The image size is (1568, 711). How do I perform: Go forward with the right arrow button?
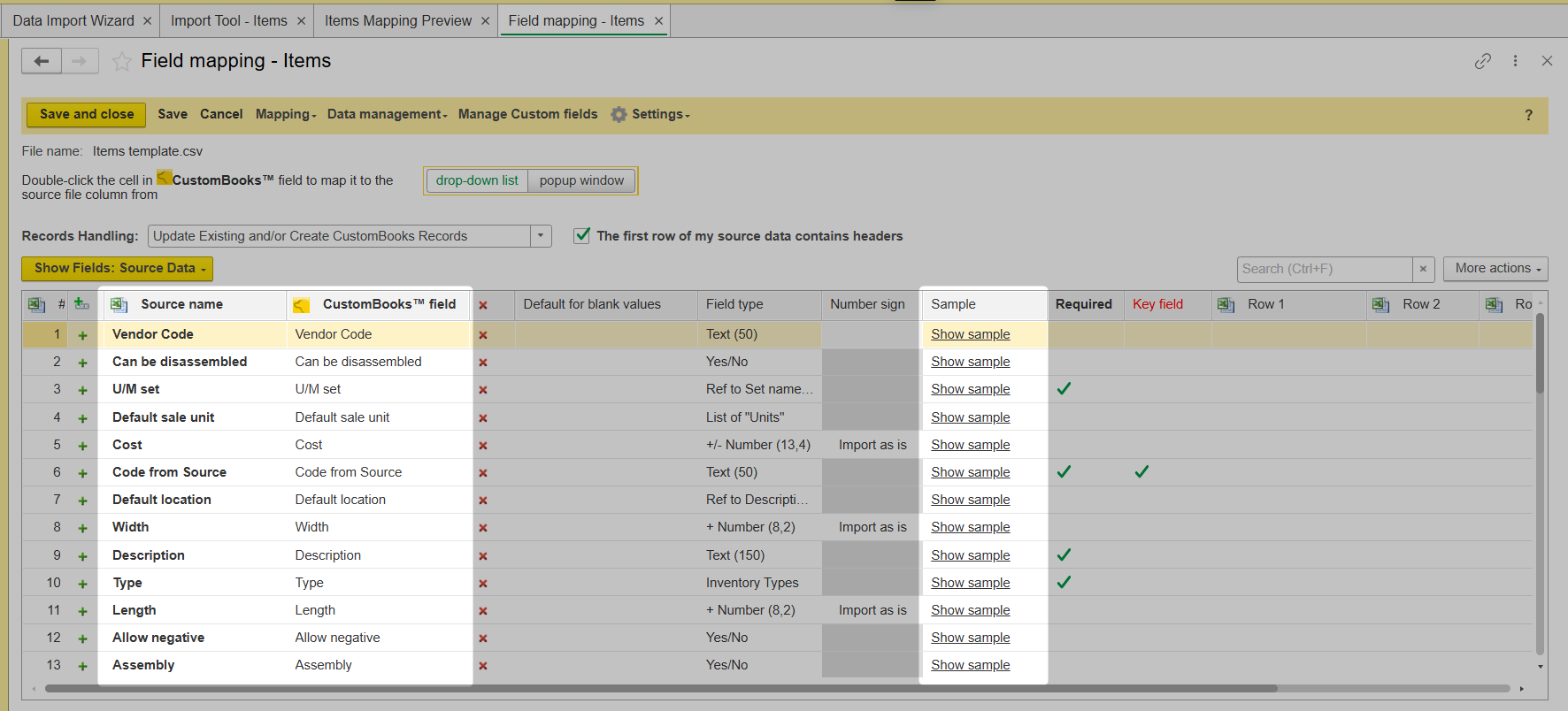80,61
